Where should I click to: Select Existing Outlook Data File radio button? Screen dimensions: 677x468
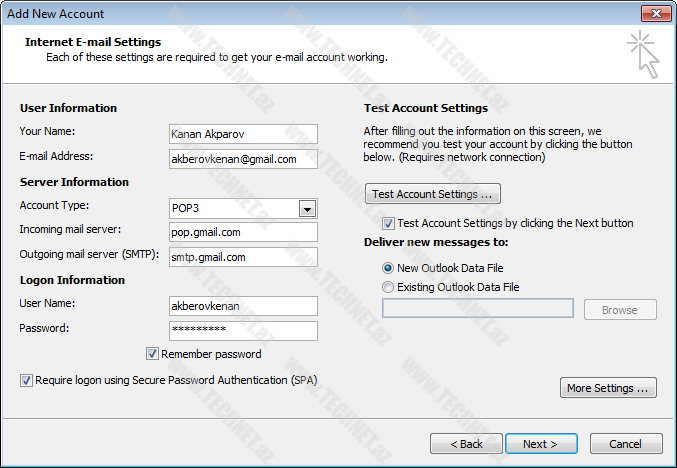coord(388,287)
